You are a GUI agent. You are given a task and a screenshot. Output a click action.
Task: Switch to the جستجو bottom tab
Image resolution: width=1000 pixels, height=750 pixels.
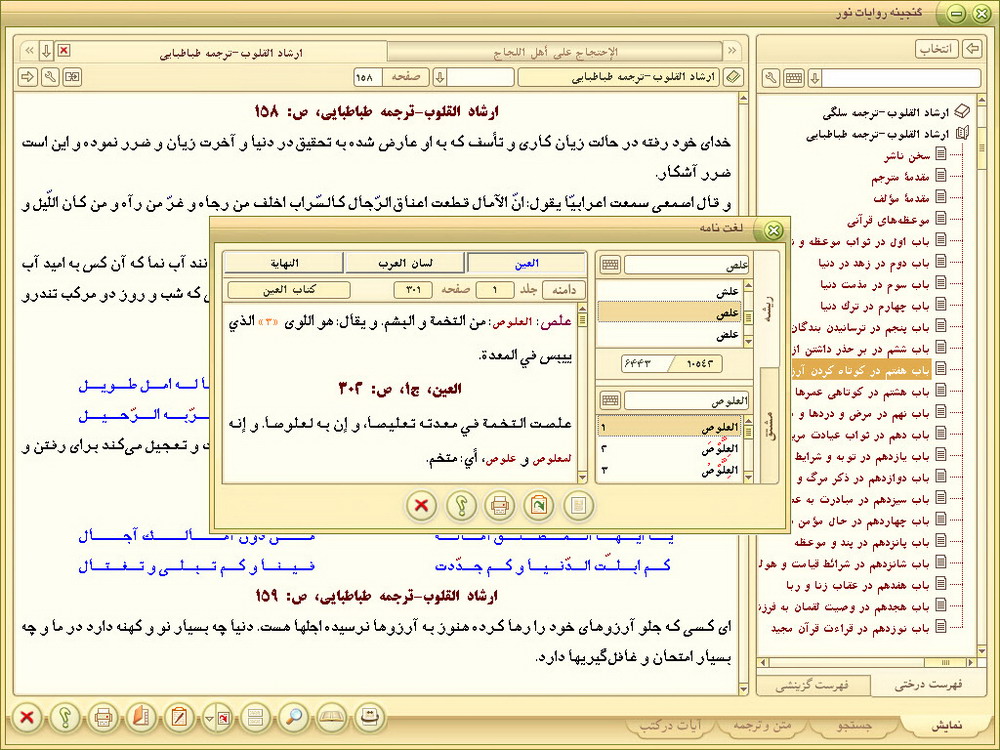[x=855, y=726]
